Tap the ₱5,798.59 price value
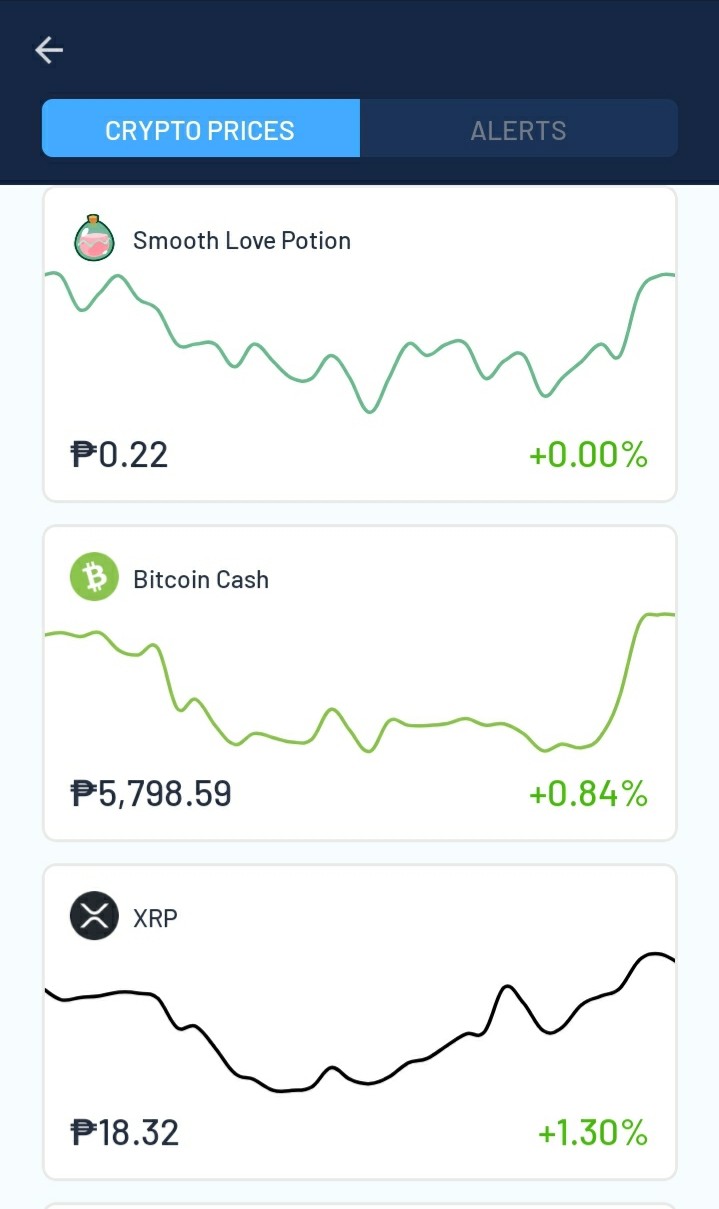 tap(151, 794)
